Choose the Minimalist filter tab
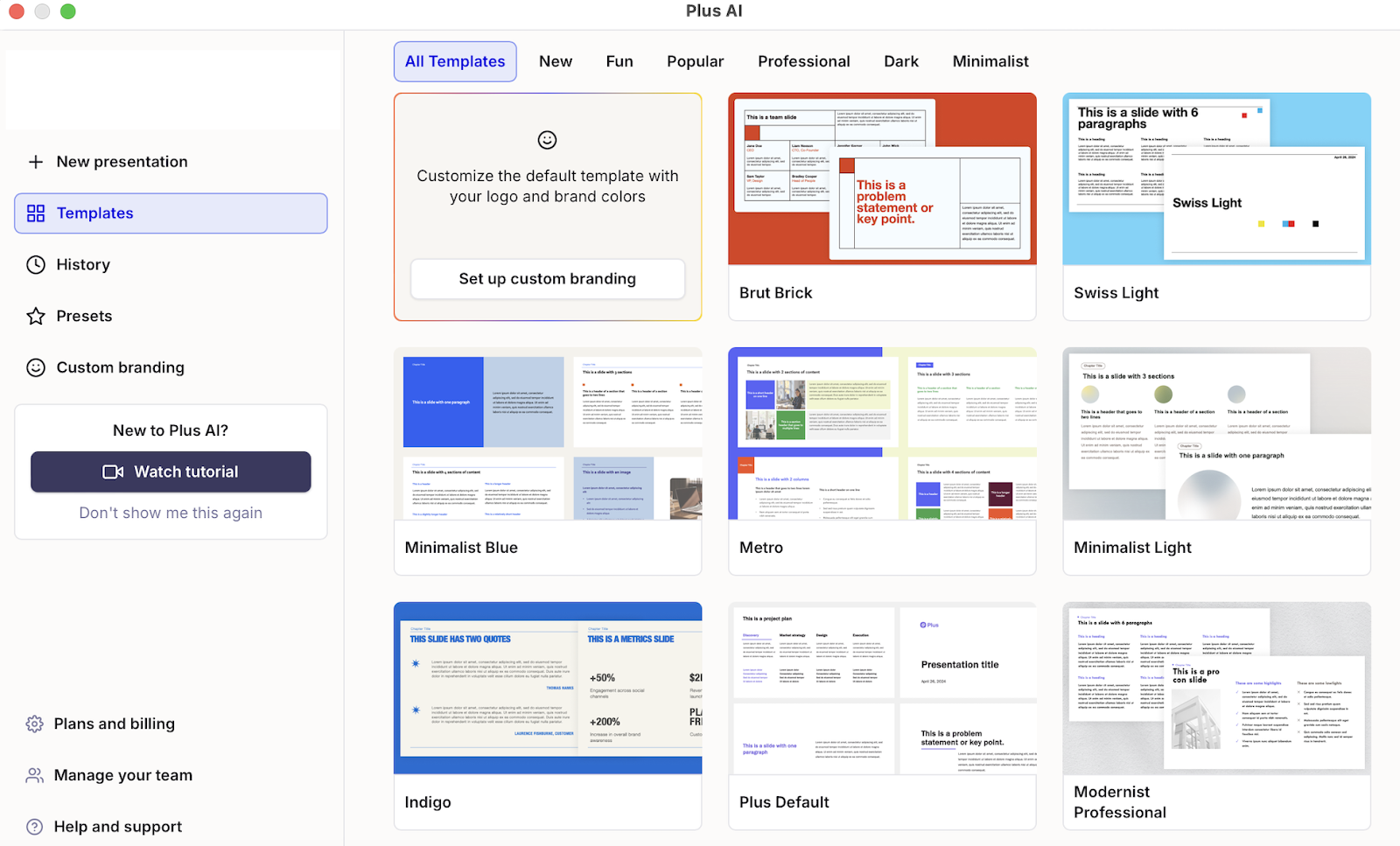The width and height of the screenshot is (1400, 846). tap(990, 62)
